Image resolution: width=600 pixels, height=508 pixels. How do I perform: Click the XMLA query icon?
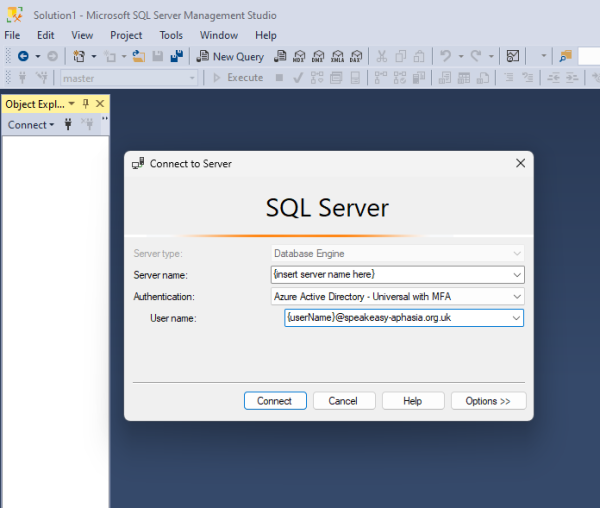pyautogui.click(x=338, y=57)
